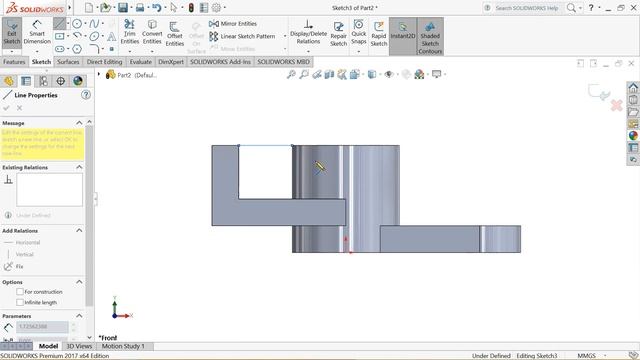Click Search SOLIDWORKS Help field
The height and width of the screenshot is (360, 640).
coord(527,8)
